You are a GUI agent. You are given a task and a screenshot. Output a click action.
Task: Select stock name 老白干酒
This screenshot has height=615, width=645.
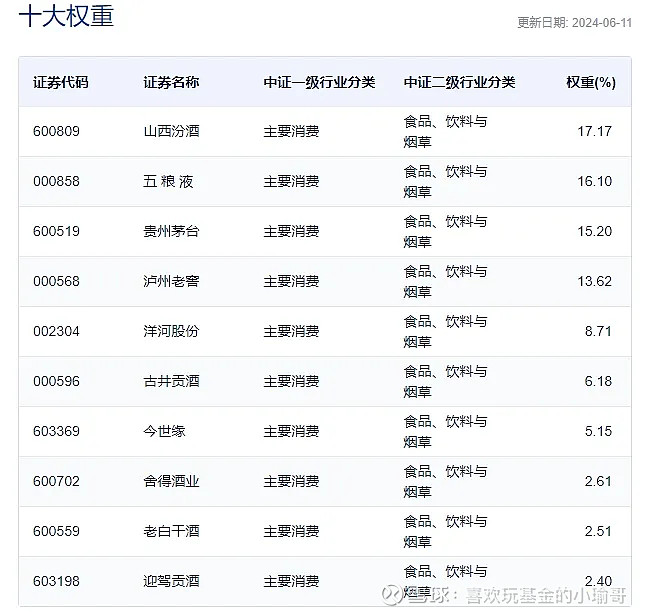click(x=171, y=531)
